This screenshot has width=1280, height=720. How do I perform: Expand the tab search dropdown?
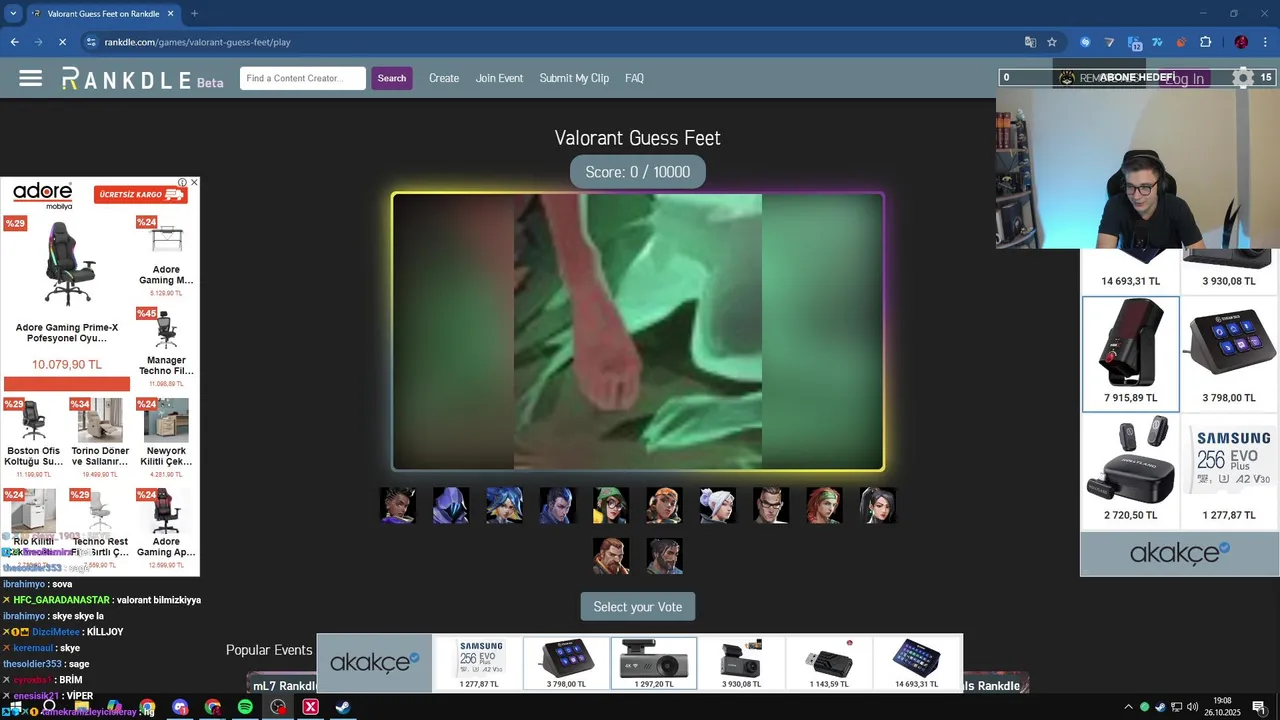click(12, 13)
